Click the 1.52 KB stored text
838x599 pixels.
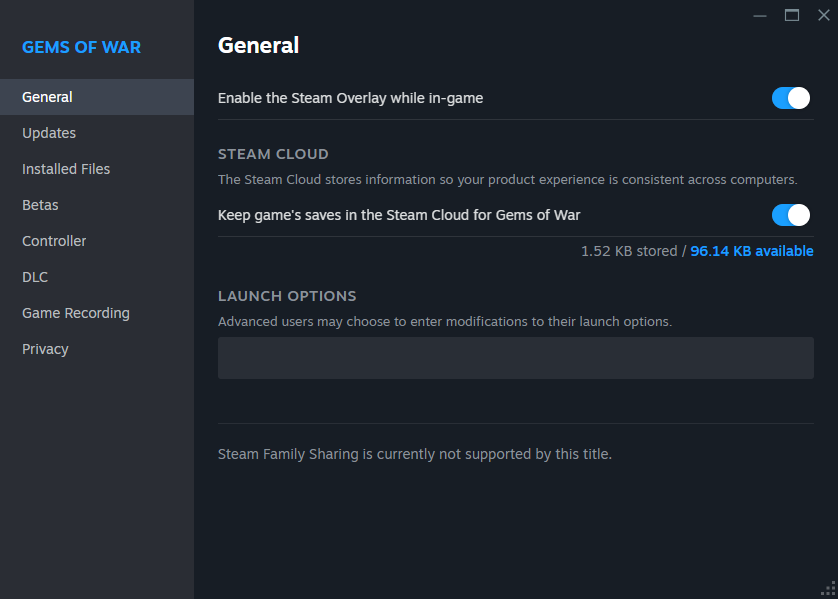[629, 251]
